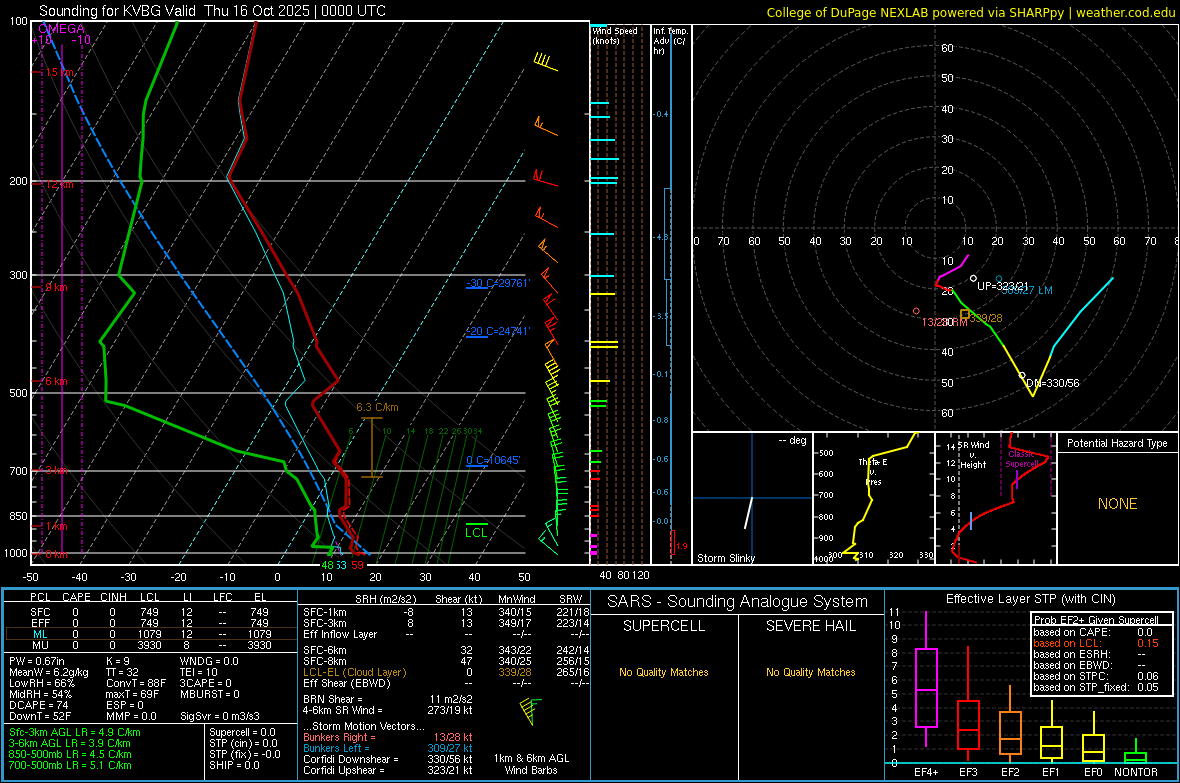Click the 'ConvT = 88F' value
This screenshot has height=783, width=1180.
pos(135,683)
